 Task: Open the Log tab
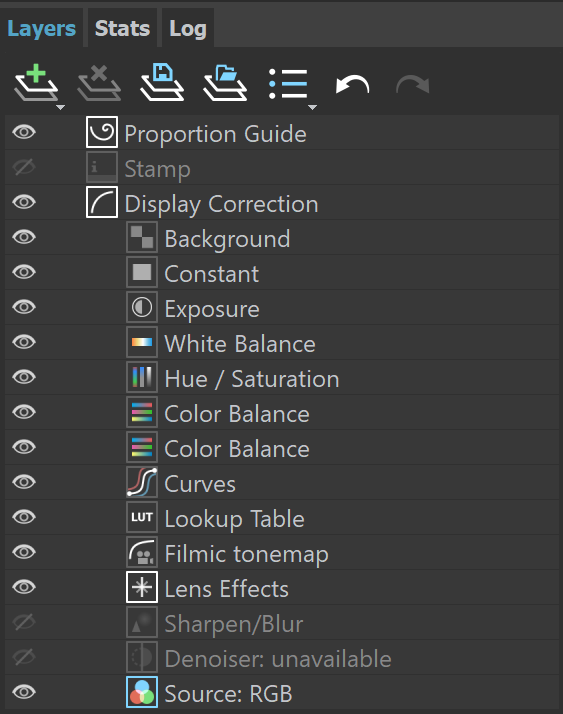188,28
